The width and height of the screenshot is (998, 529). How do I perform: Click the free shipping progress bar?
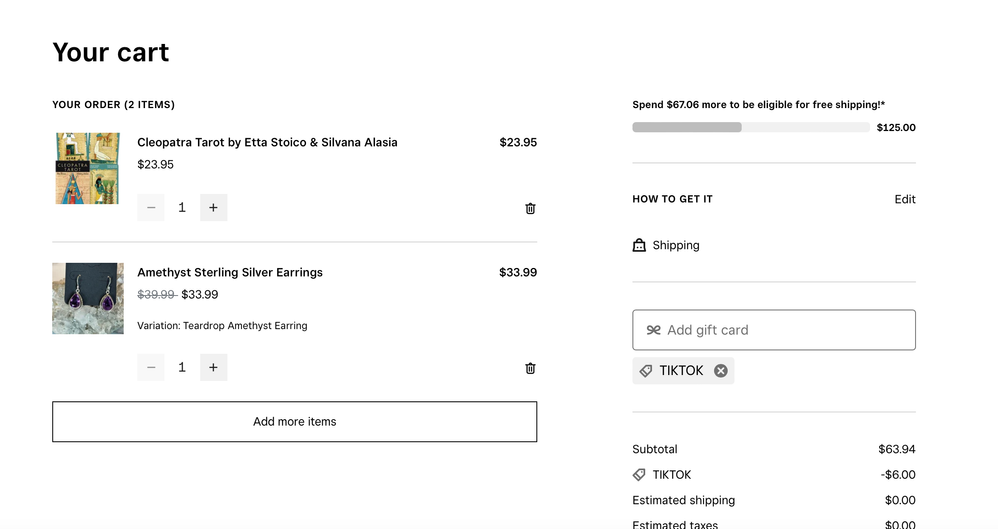(x=750, y=128)
